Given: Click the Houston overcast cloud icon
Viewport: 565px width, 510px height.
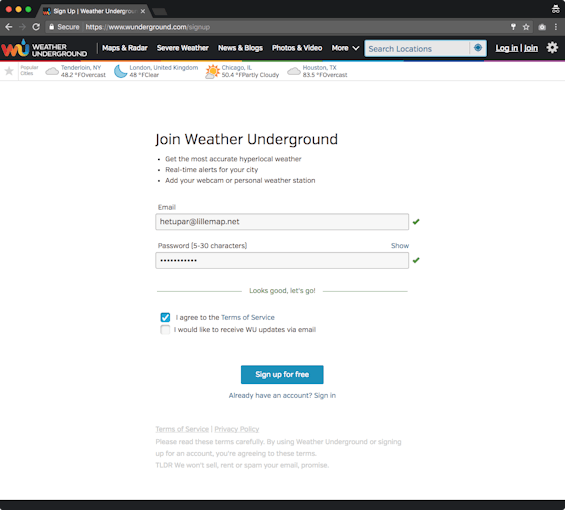Looking at the screenshot, I should point(294,71).
